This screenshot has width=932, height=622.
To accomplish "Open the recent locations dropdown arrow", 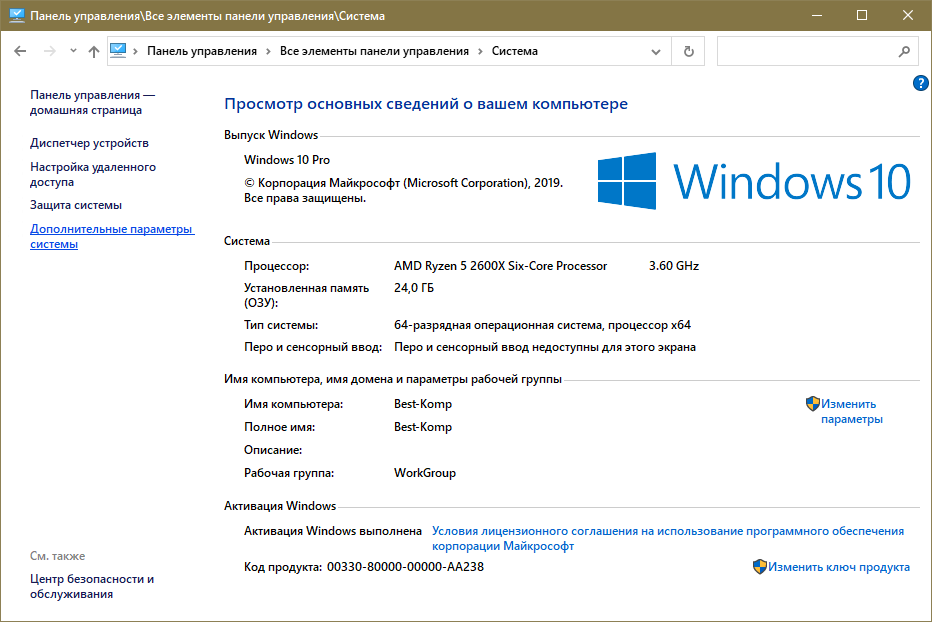I will pos(73,51).
